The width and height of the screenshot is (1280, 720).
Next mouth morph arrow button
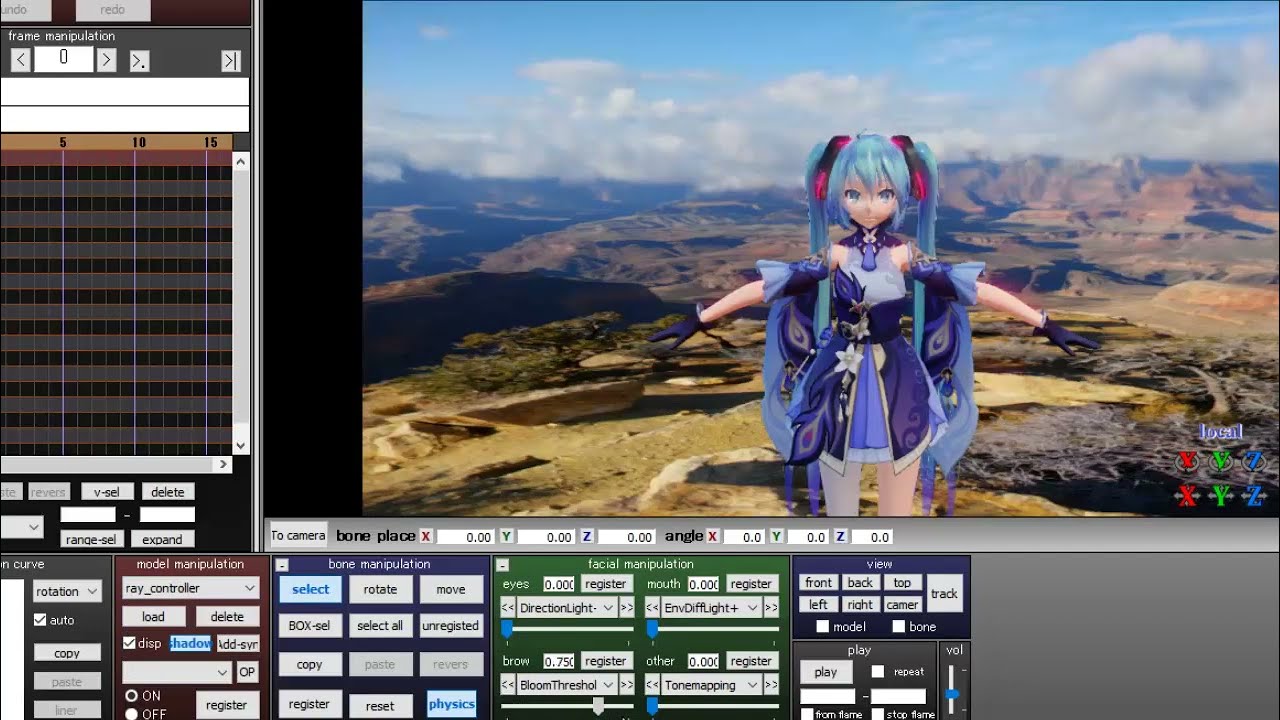[771, 607]
